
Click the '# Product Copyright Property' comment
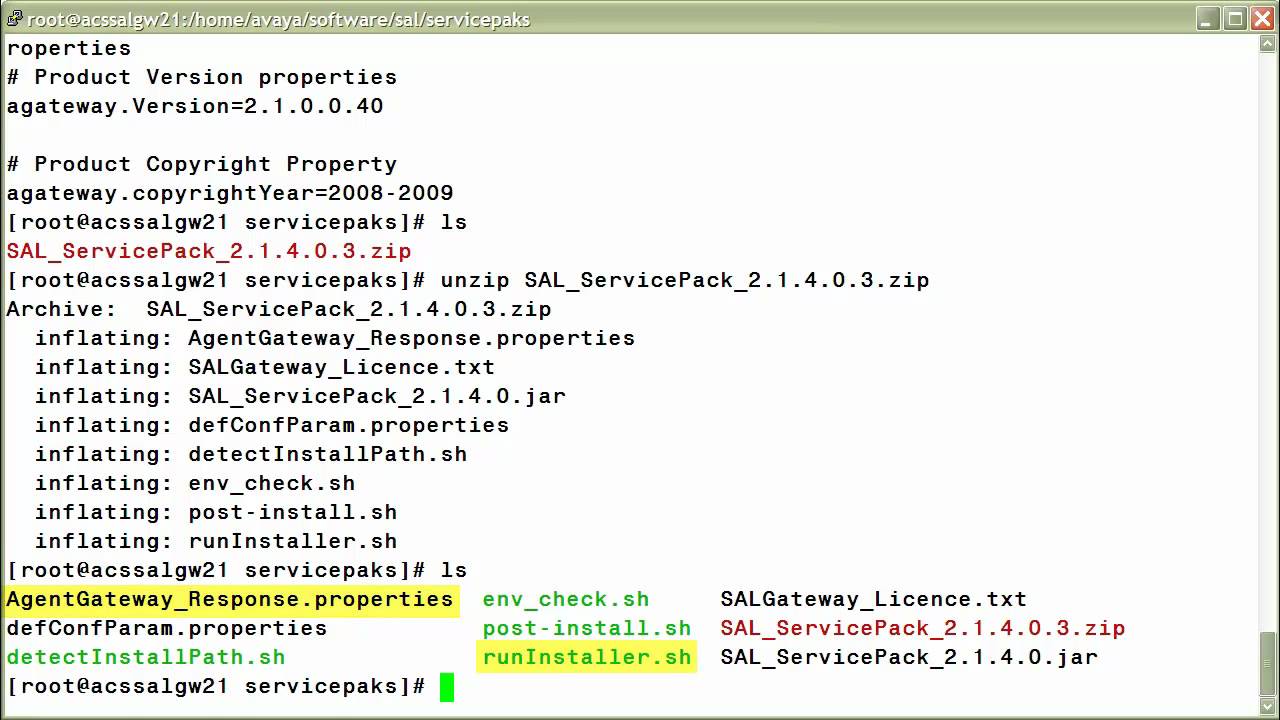click(202, 164)
